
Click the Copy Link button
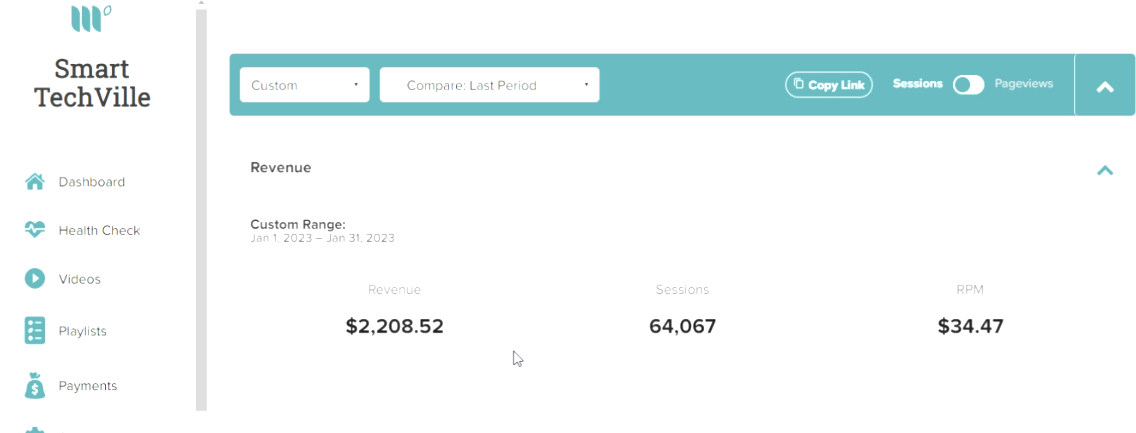829,85
